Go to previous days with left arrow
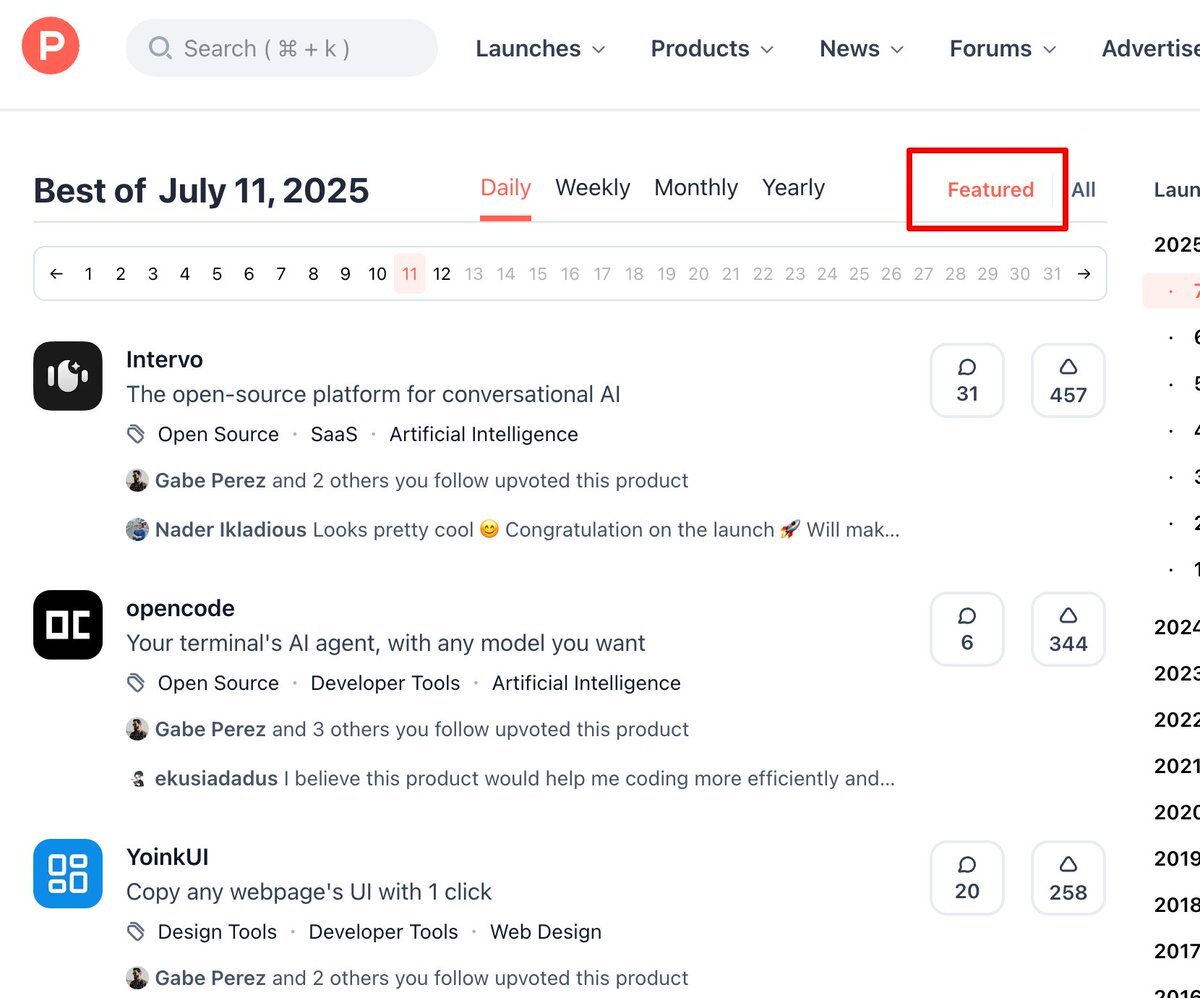The width and height of the screenshot is (1200, 998). coord(56,274)
